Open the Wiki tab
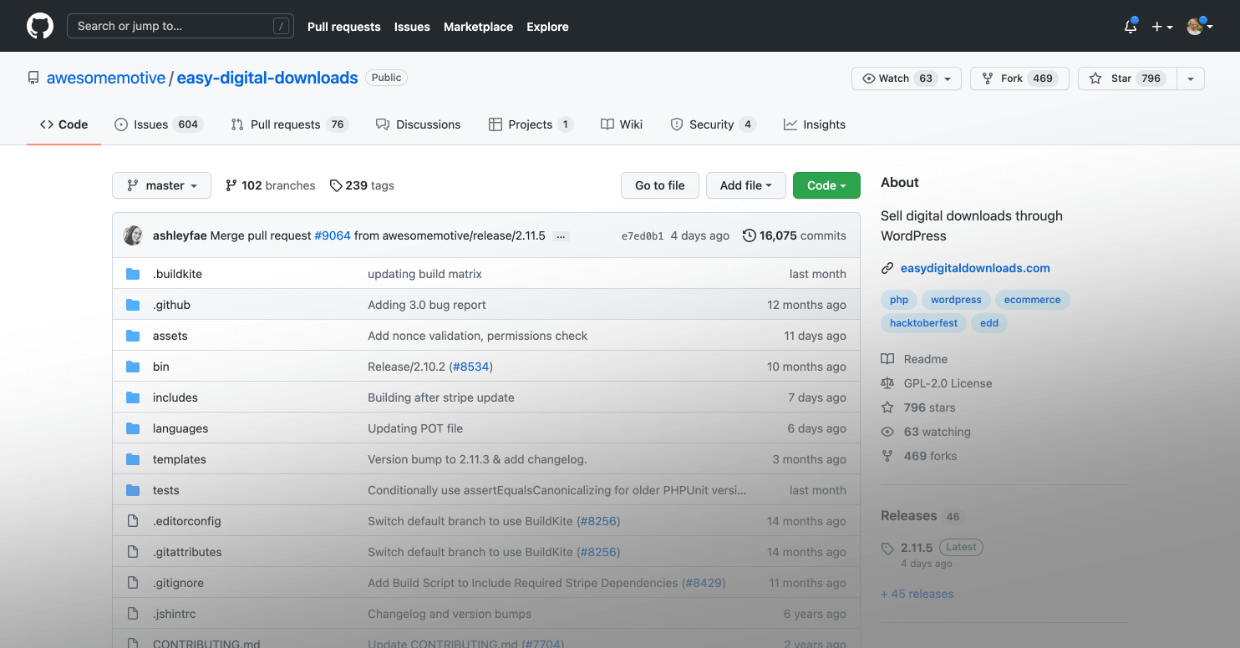This screenshot has width=1240, height=648. tap(622, 125)
